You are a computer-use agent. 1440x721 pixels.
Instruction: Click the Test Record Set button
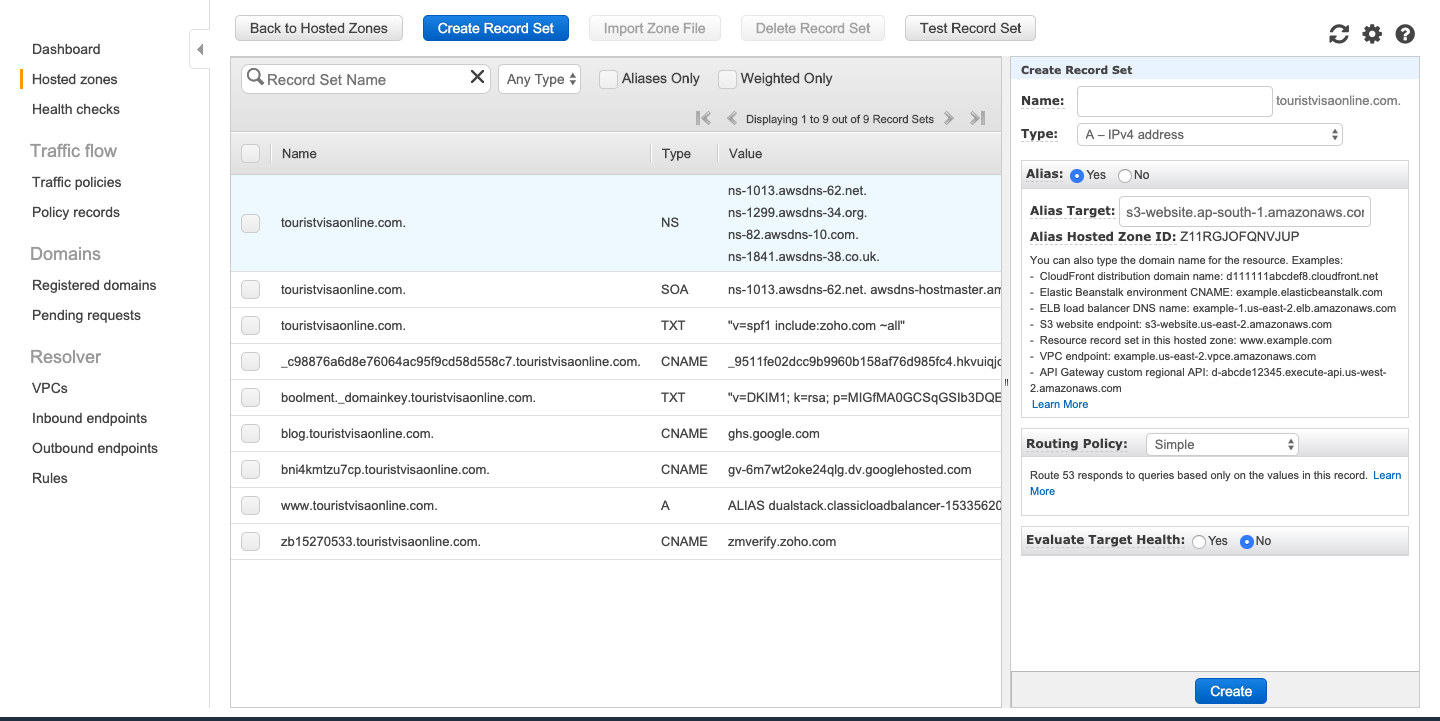(x=970, y=28)
